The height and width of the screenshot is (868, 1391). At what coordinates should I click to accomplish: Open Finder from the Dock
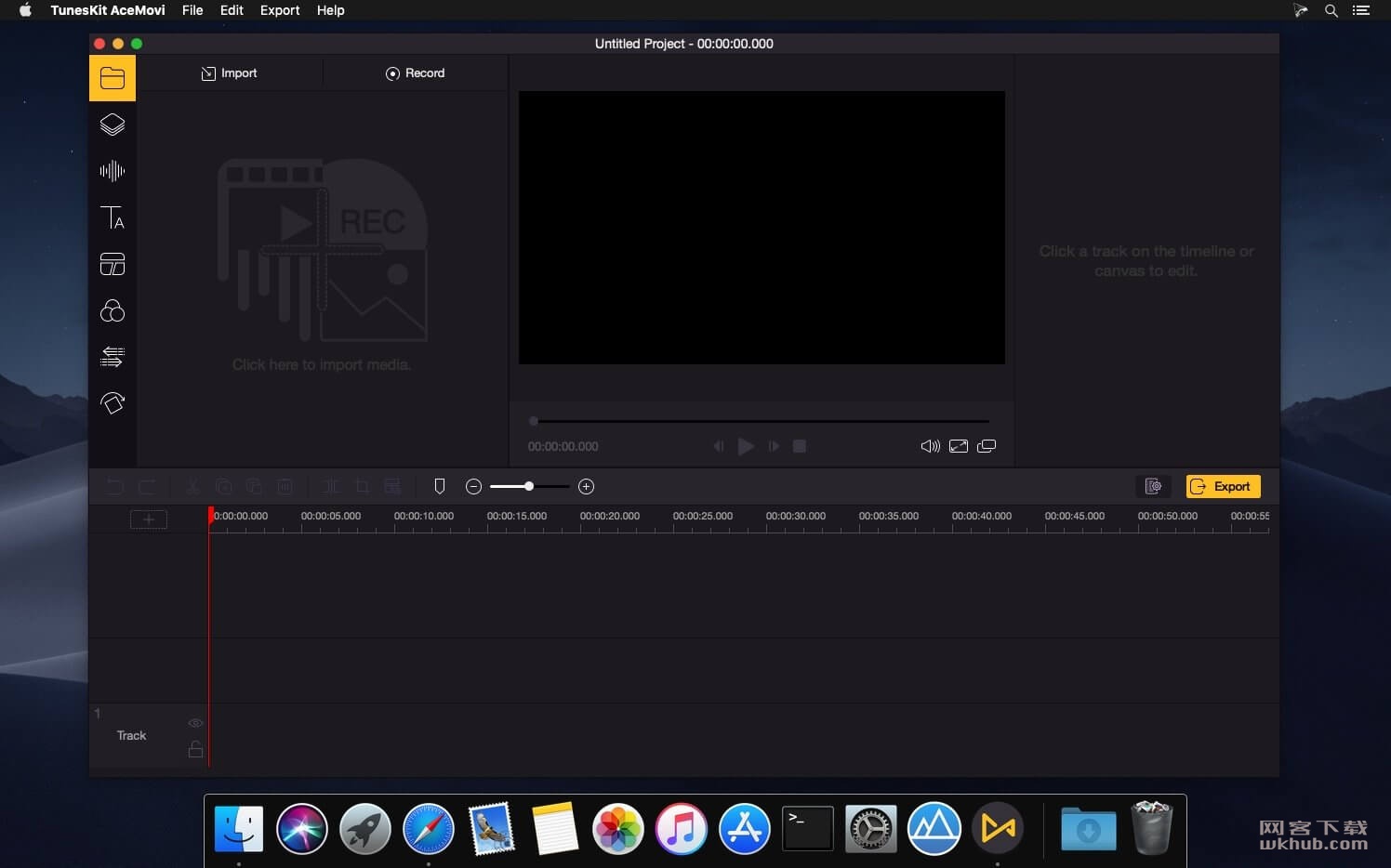239,829
